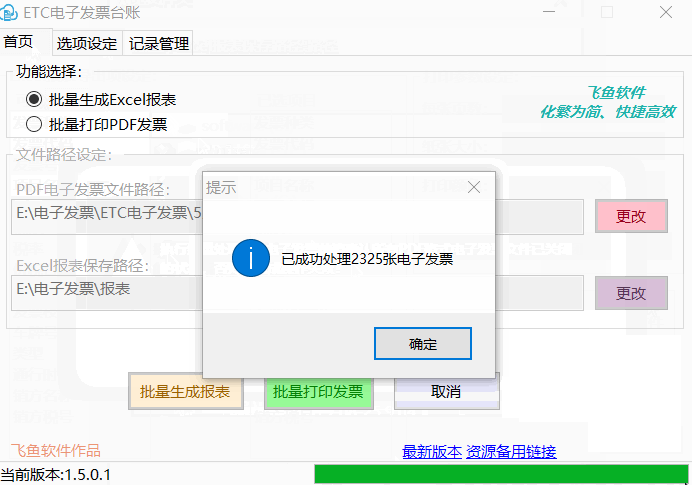Screen dimensions: 692x485
Task: Click the 已成功处理2325张电子发票 message
Action: 368,259
